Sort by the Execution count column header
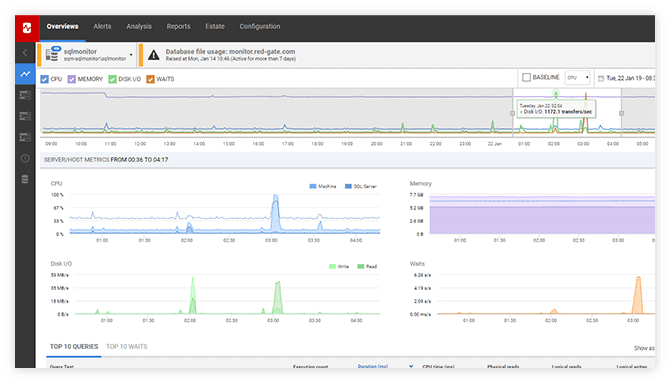670x384 pixels. [x=311, y=366]
